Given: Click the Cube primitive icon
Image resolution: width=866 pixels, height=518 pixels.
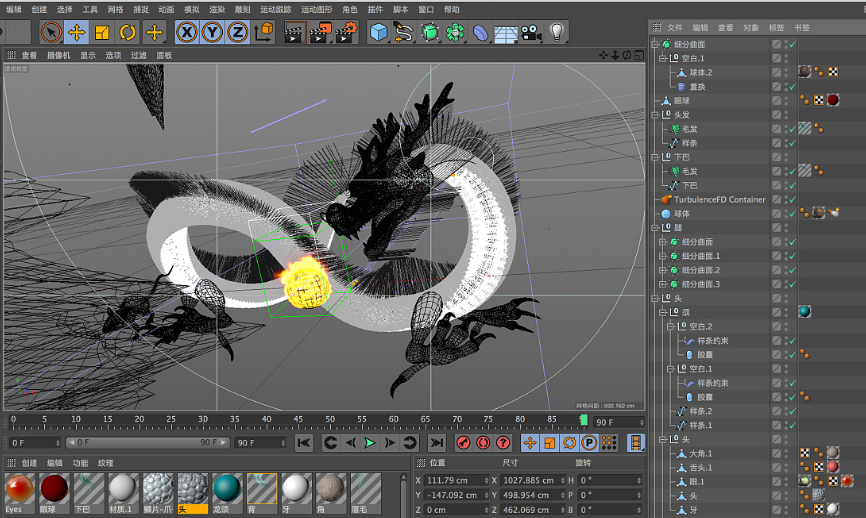Looking at the screenshot, I should [x=378, y=32].
